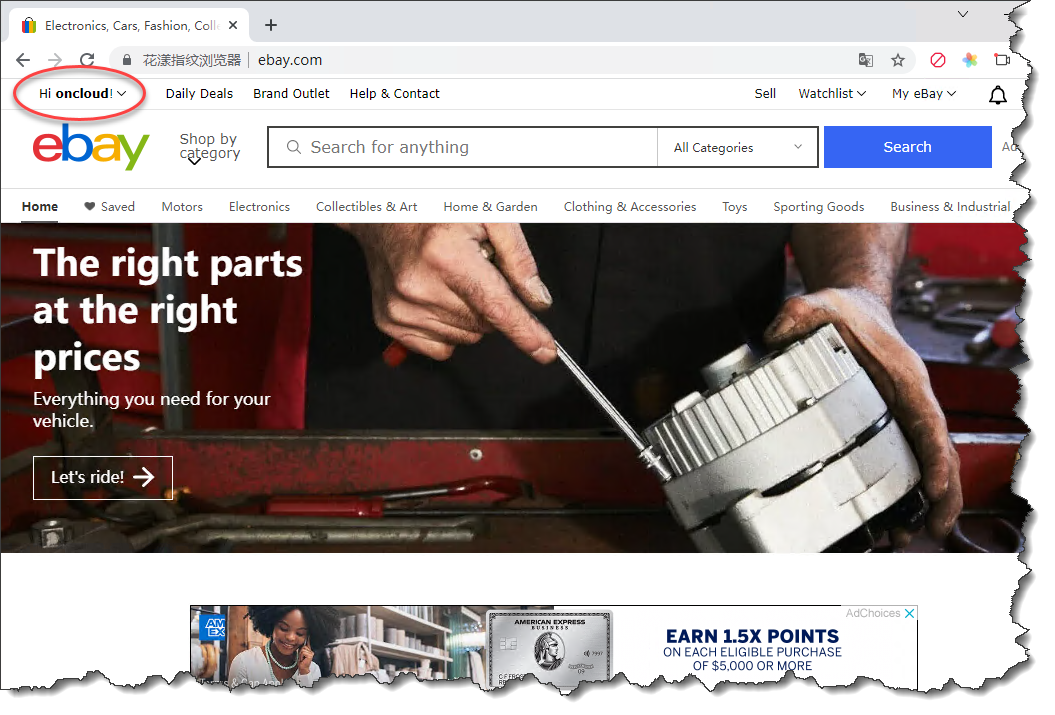
Task: Bookmark this page with the star icon
Action: 898,60
